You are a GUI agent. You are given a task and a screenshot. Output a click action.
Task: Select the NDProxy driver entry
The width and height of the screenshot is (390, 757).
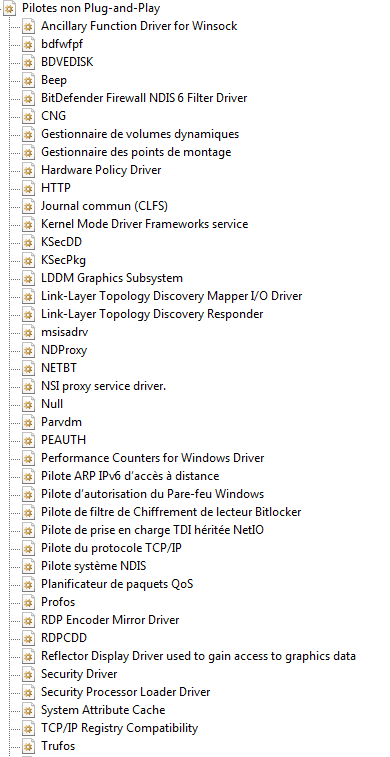[x=64, y=350]
